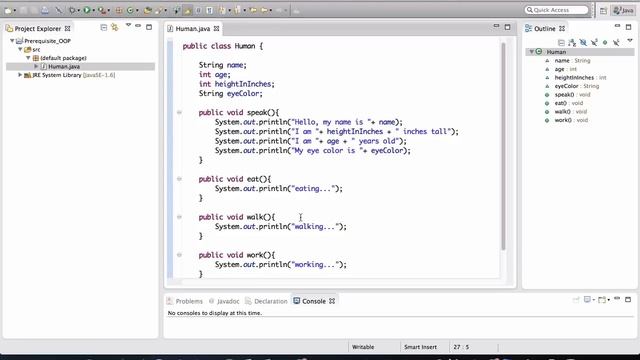This screenshot has width=640, height=360.
Task: Click the Display Selected Console icon
Action: tap(588, 300)
